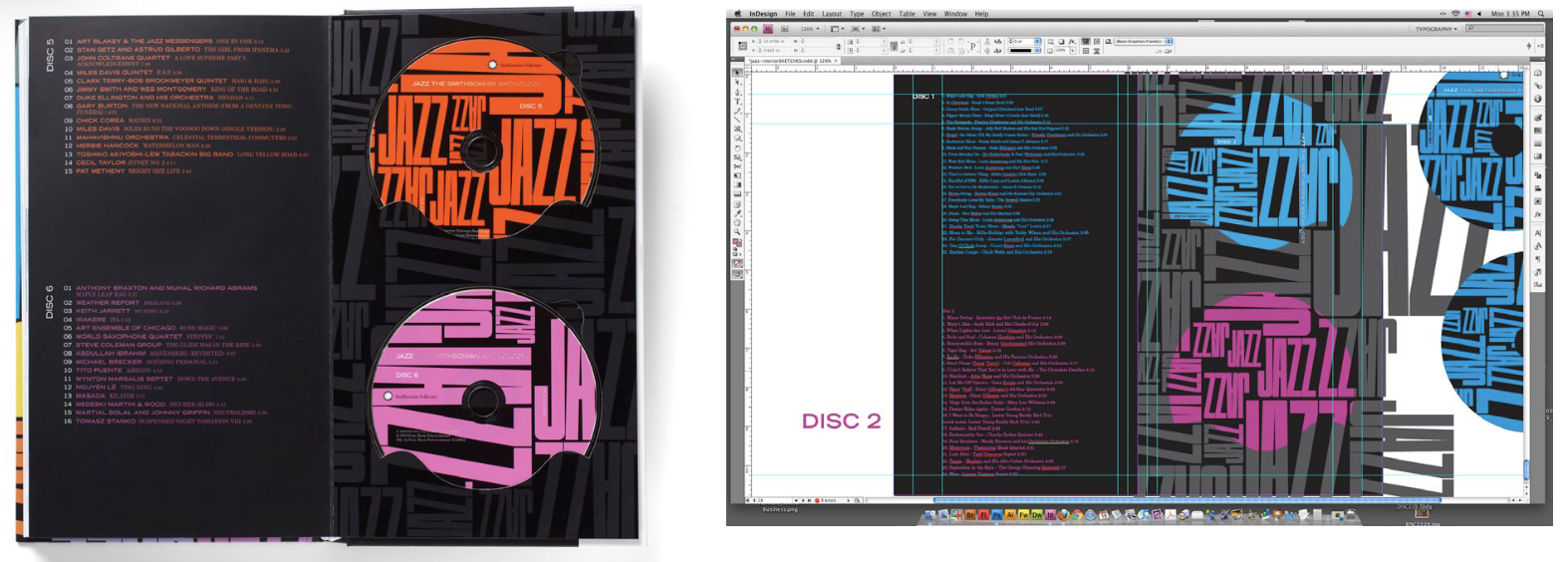Screen dimensions: 1568x562
Task: Select the Pen tool in toolbox
Action: pyautogui.click(x=738, y=93)
